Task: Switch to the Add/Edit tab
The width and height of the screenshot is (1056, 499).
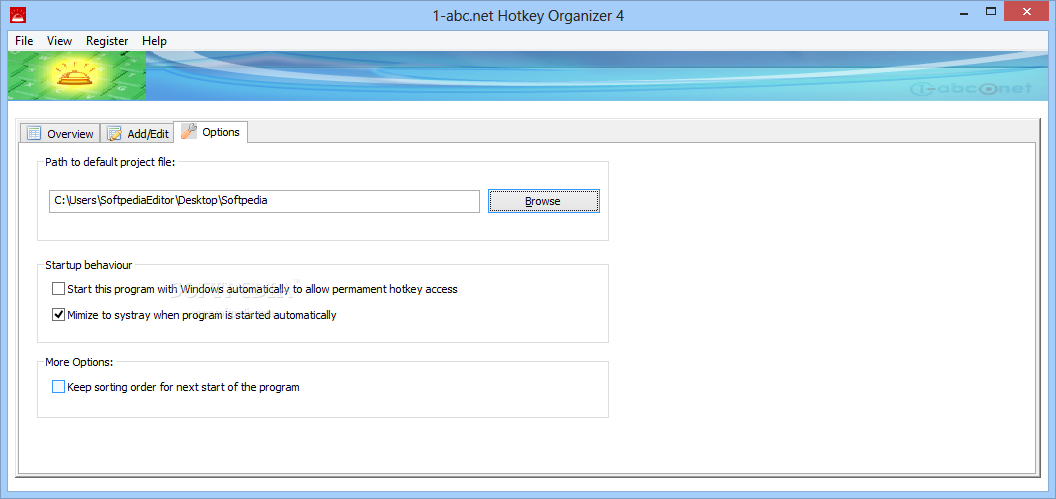Action: click(137, 133)
